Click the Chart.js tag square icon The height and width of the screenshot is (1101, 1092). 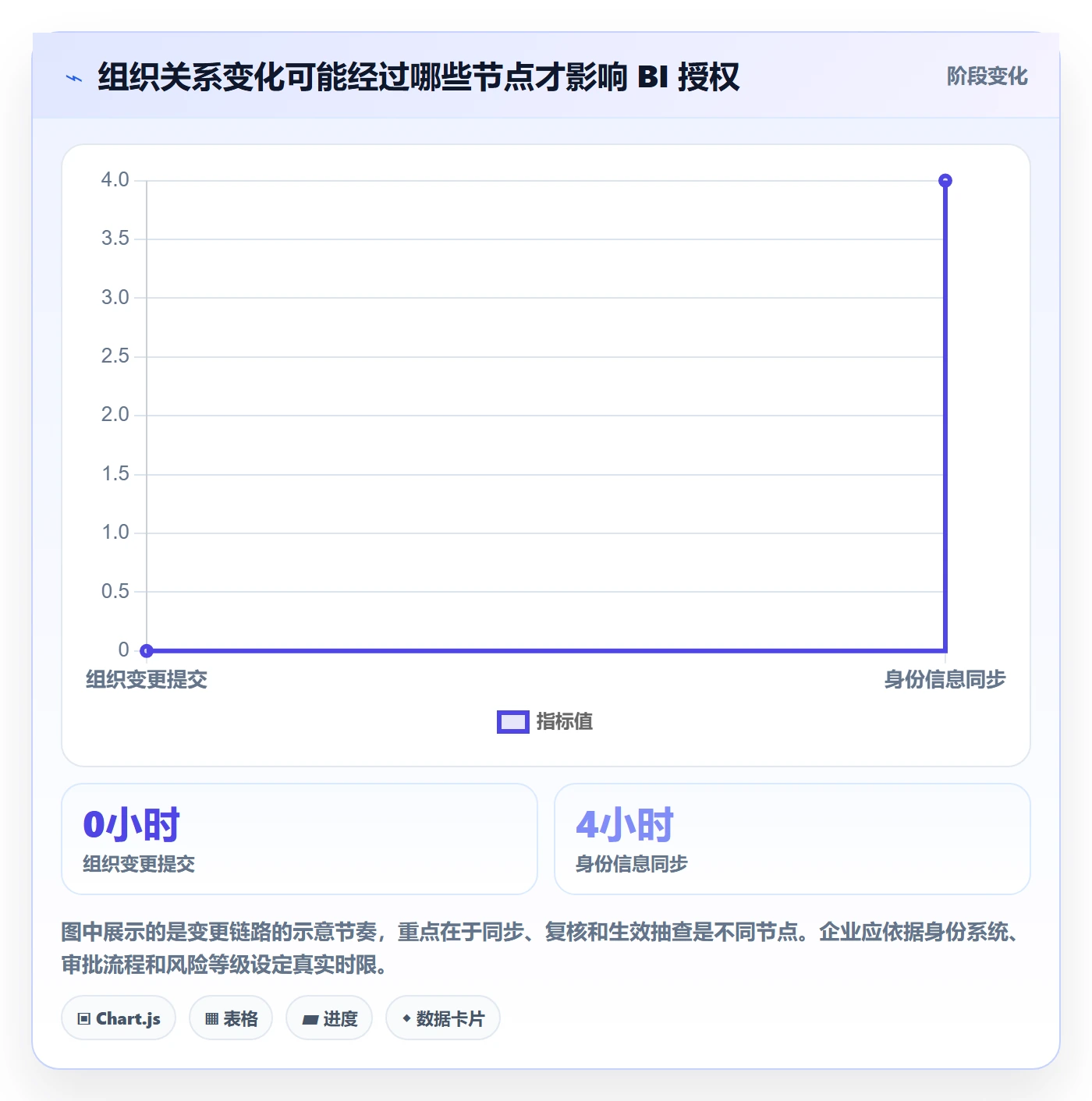(84, 1019)
